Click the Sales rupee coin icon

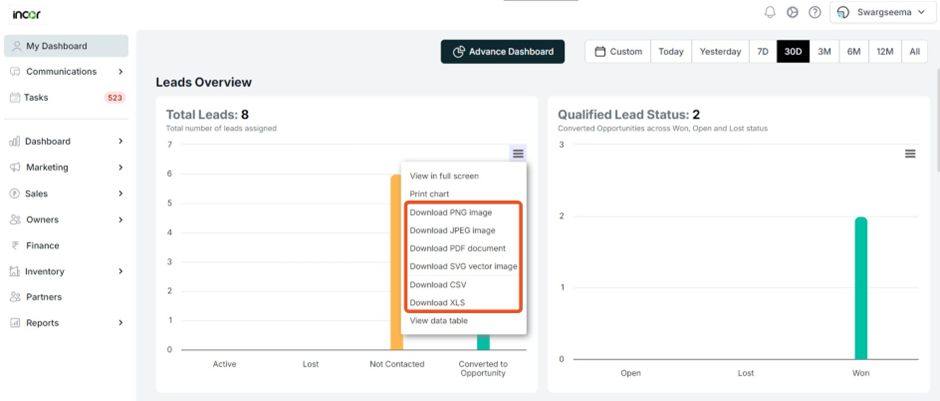(15, 194)
